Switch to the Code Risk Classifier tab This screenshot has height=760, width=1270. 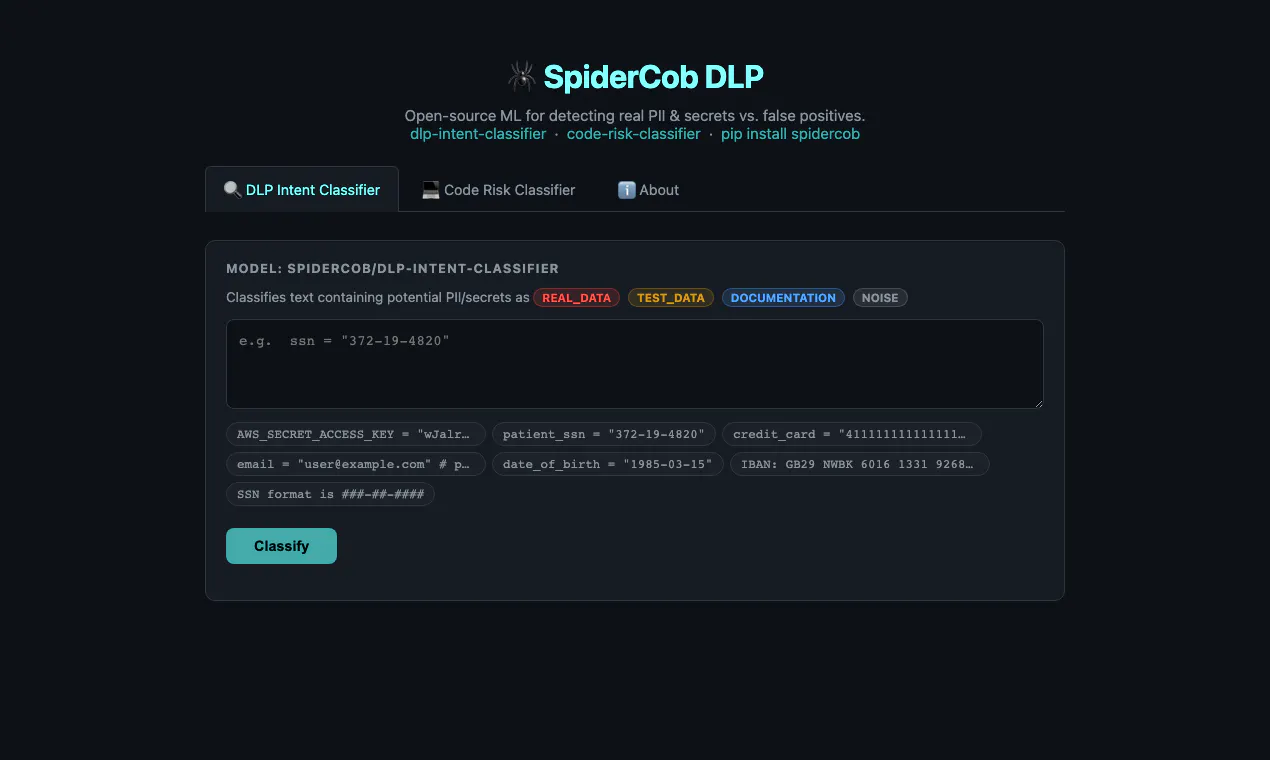(498, 190)
